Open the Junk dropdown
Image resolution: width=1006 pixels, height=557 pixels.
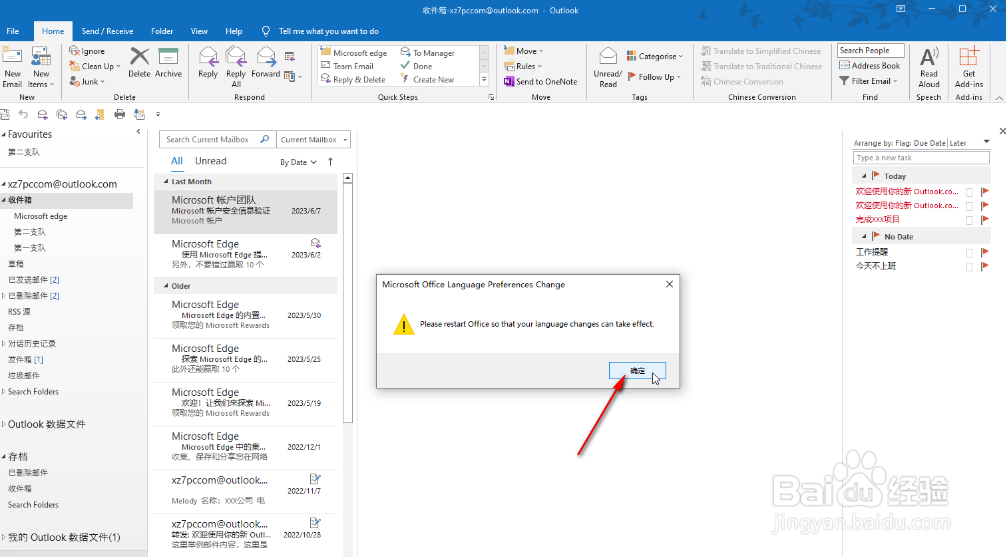coord(87,81)
